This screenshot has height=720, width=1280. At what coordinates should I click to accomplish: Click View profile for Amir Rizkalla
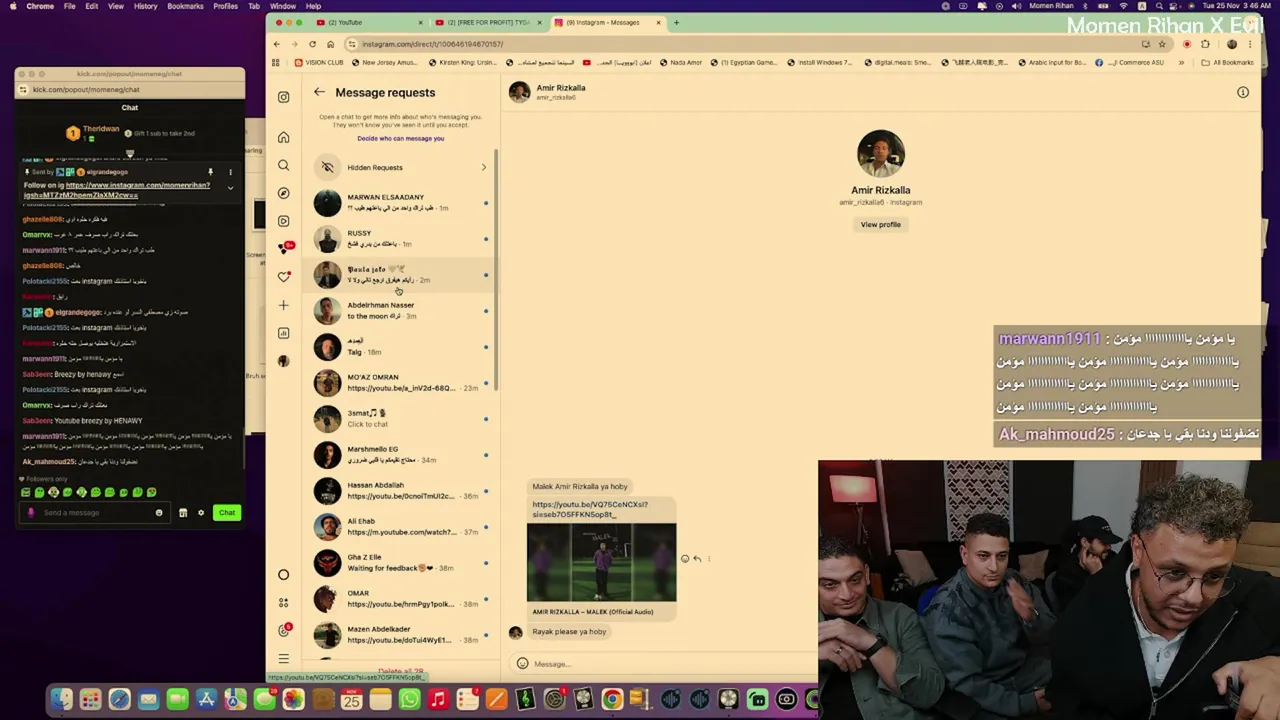click(x=880, y=225)
